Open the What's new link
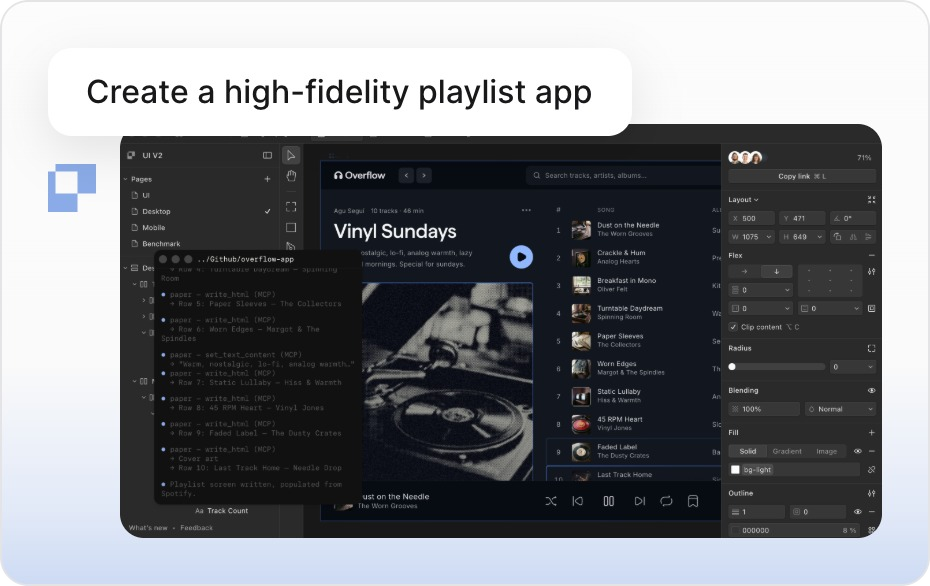The width and height of the screenshot is (930, 586). pos(148,527)
